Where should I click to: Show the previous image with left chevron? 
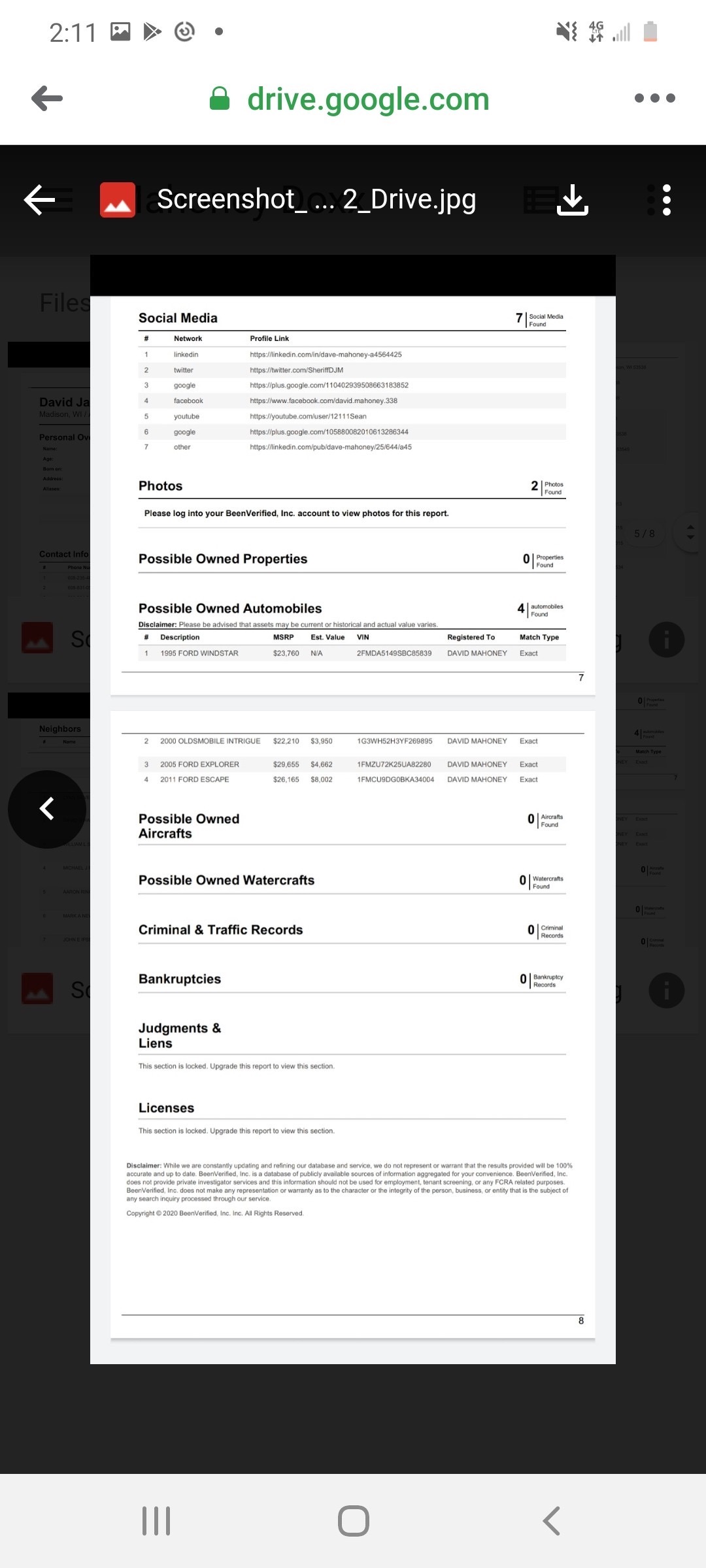pos(47,809)
